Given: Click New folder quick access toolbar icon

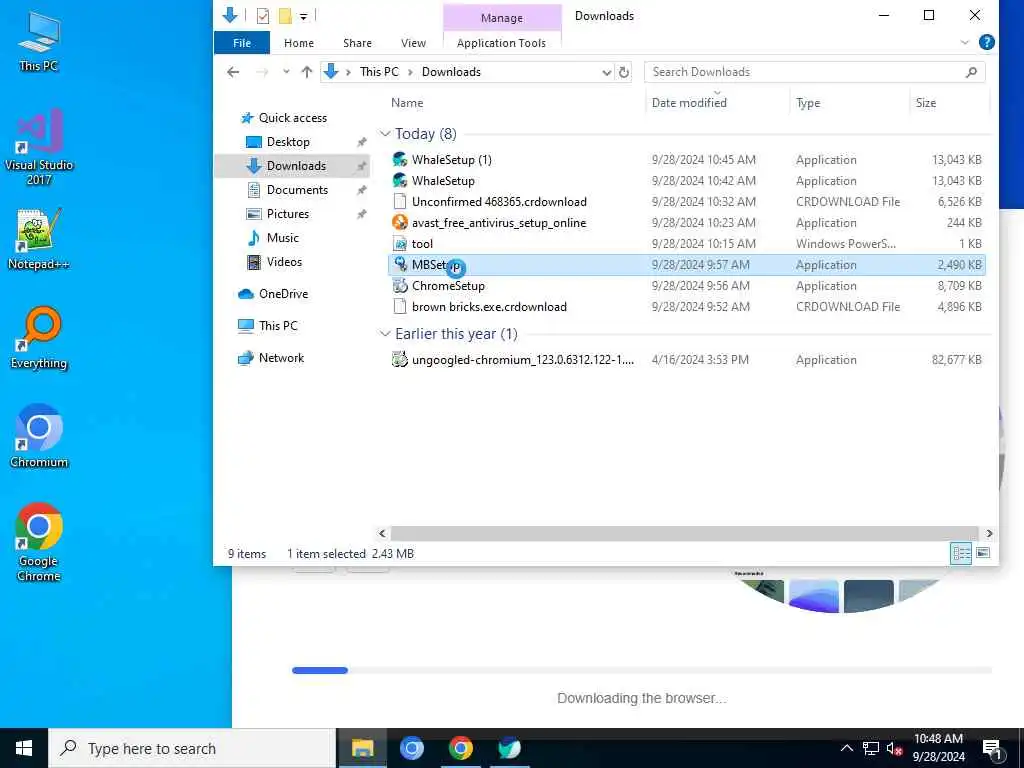Looking at the screenshot, I should pos(285,16).
